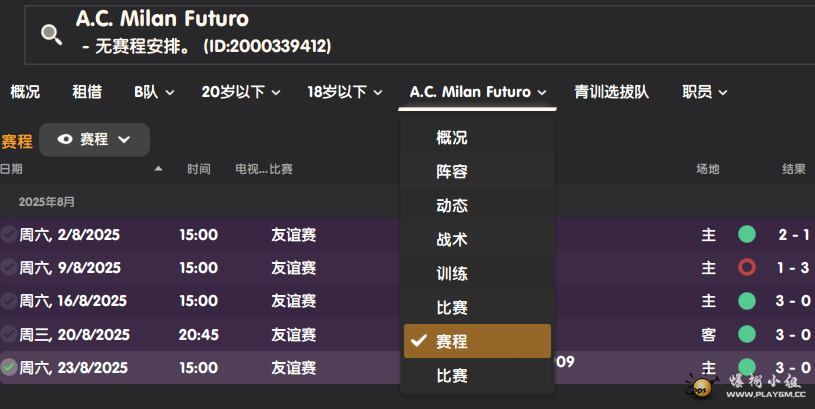Click the green result indicator for the 20/8/2025 match
The width and height of the screenshot is (815, 409).
(746, 334)
